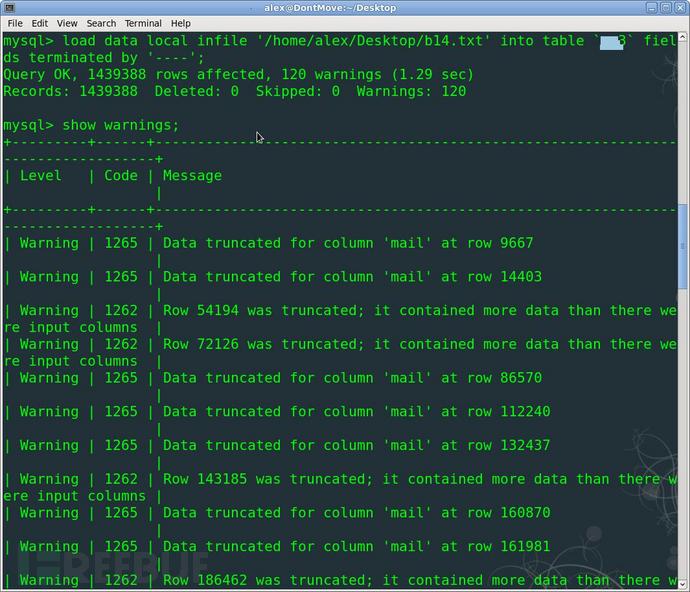Maximize the terminal window
The height and width of the screenshot is (592, 690).
pos(665,7)
